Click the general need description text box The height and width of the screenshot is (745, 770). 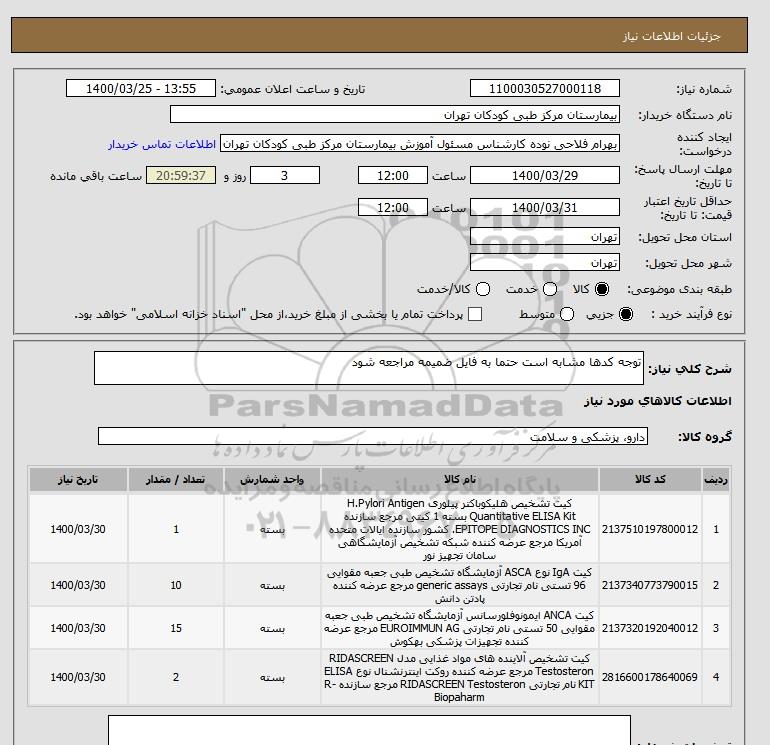369,368
